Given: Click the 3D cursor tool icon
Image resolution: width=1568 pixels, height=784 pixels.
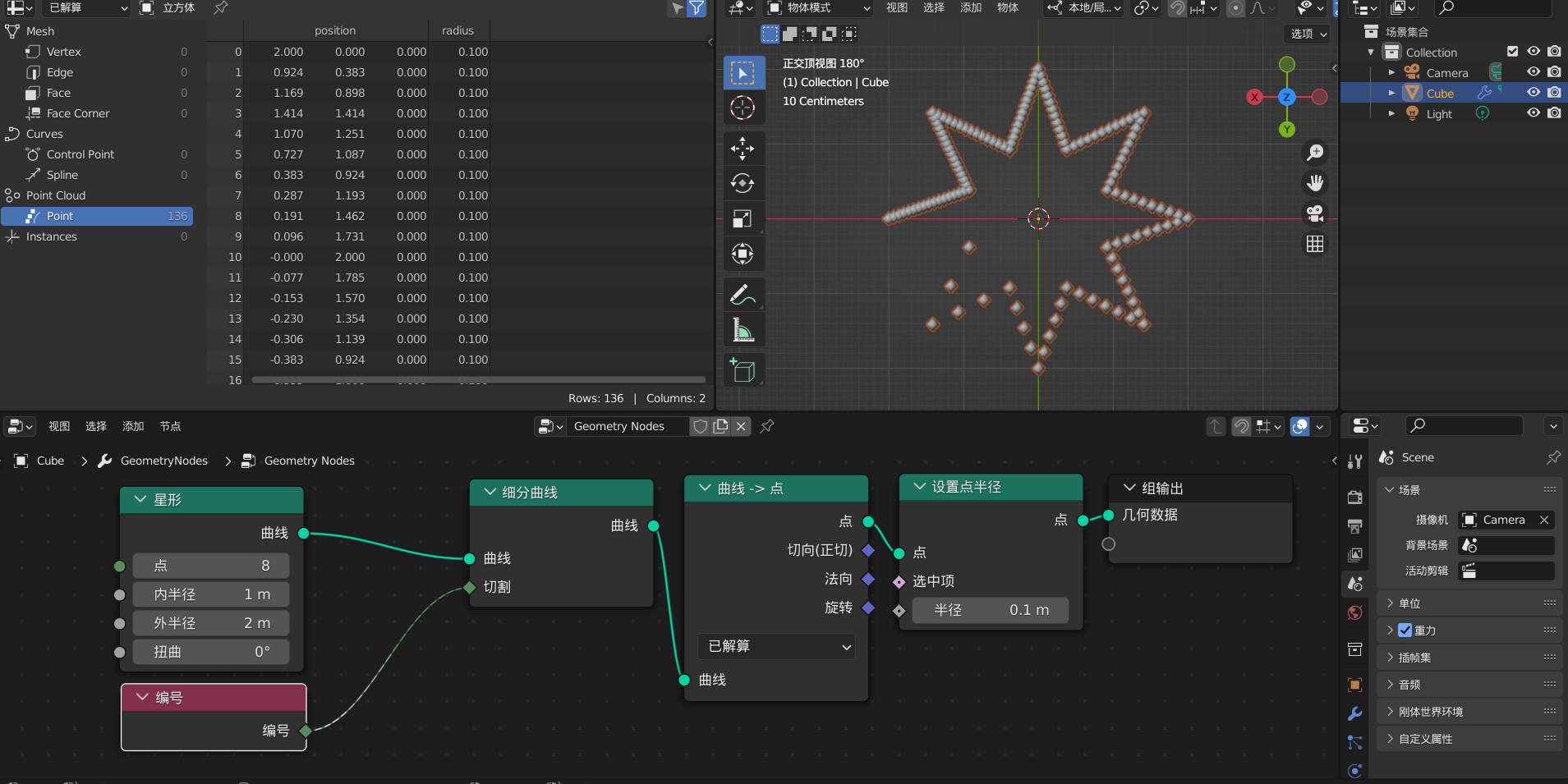Looking at the screenshot, I should coord(743,108).
